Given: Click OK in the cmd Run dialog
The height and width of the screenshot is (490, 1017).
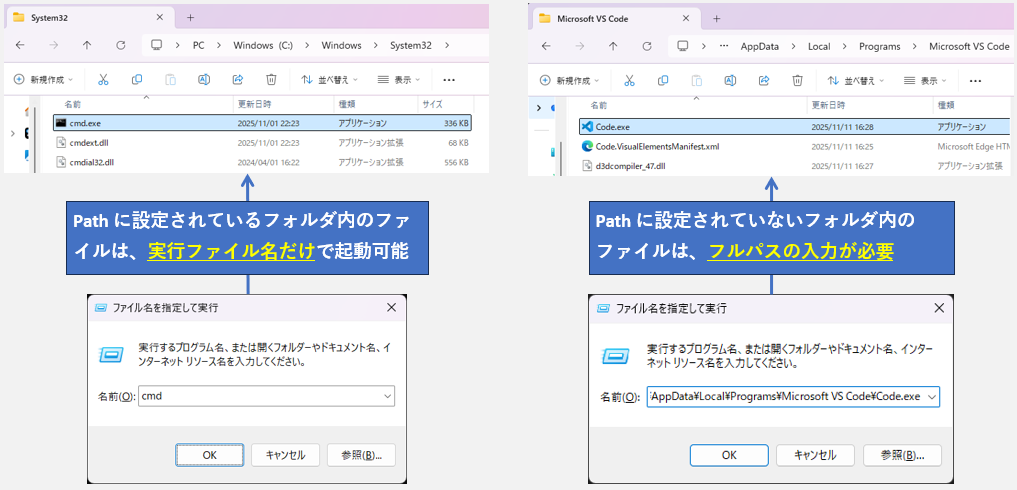Looking at the screenshot, I should 209,455.
